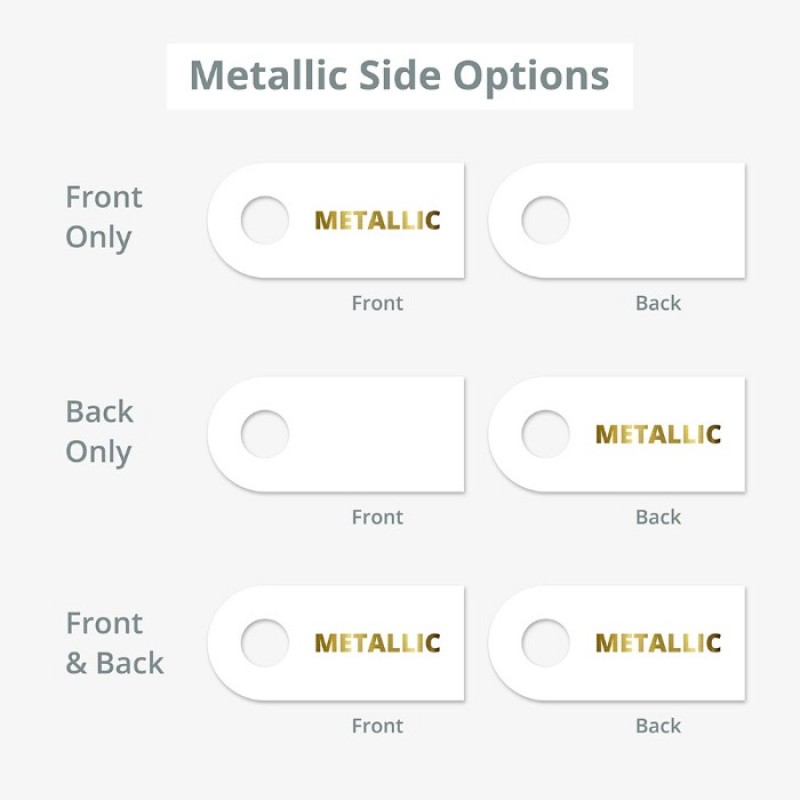The image size is (800, 800).
Task: Select the "Back Only" row label
Action: 99,431
